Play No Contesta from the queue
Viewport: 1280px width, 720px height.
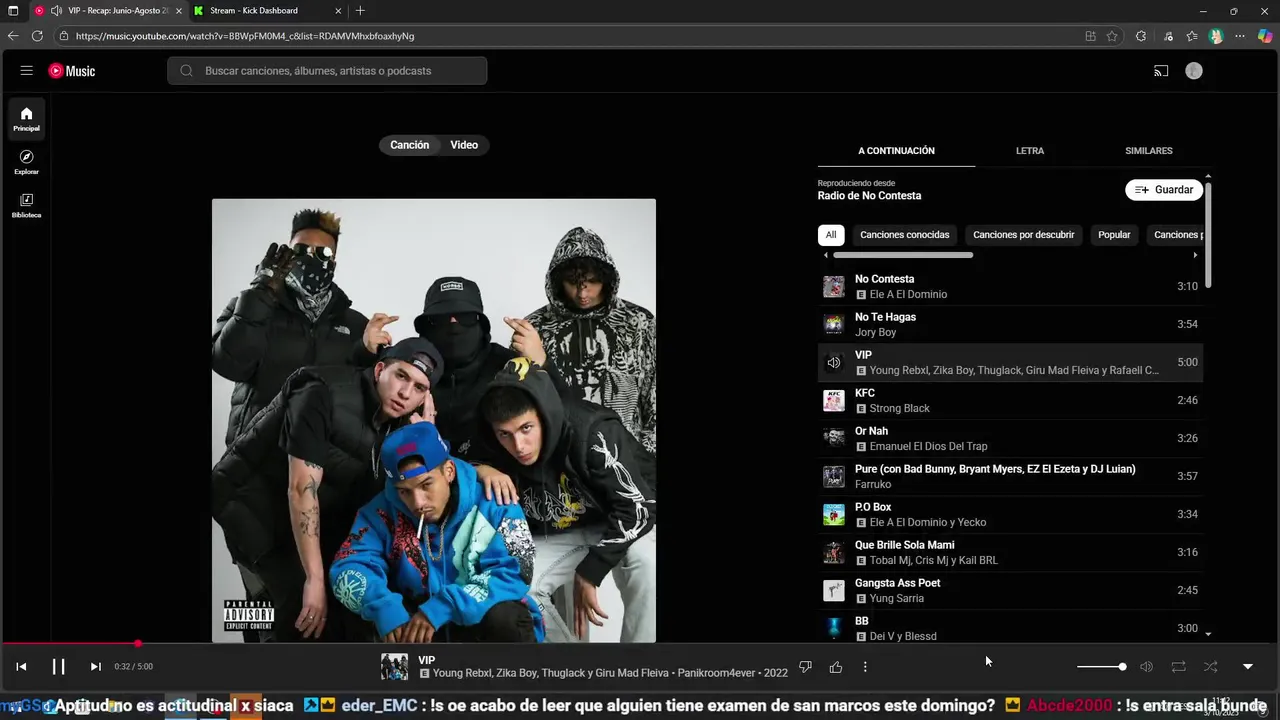coord(1010,287)
